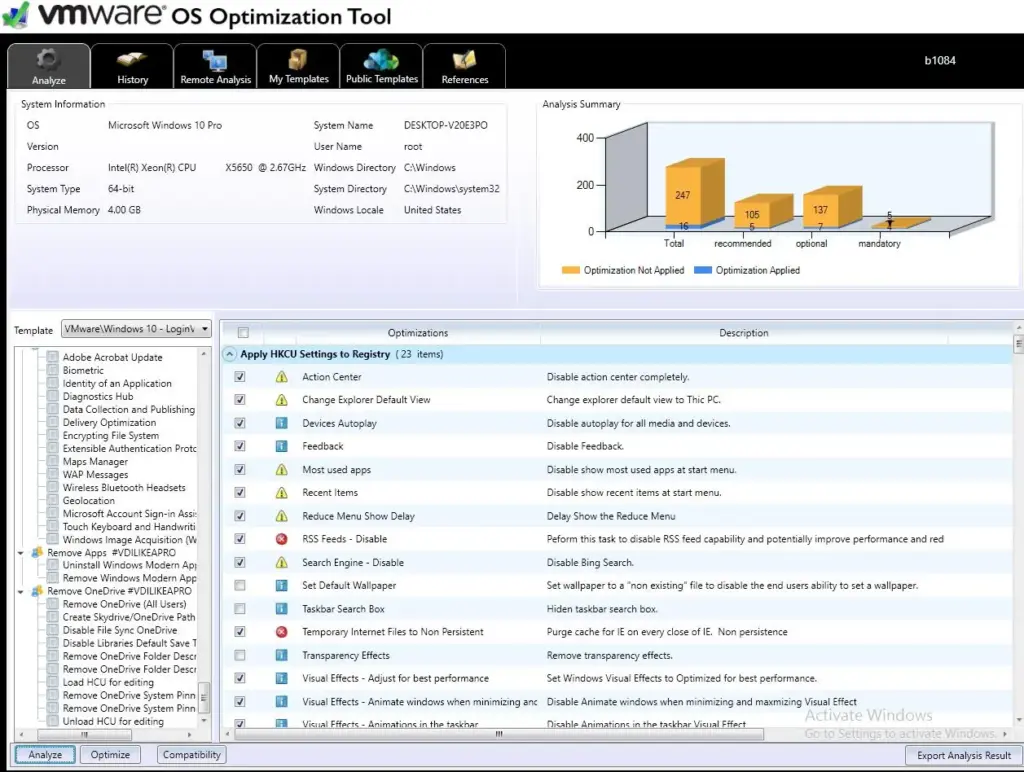Screen dimensions: 1024x772
Task: Uncheck the Devices Autoplay checkbox
Action: 240,423
